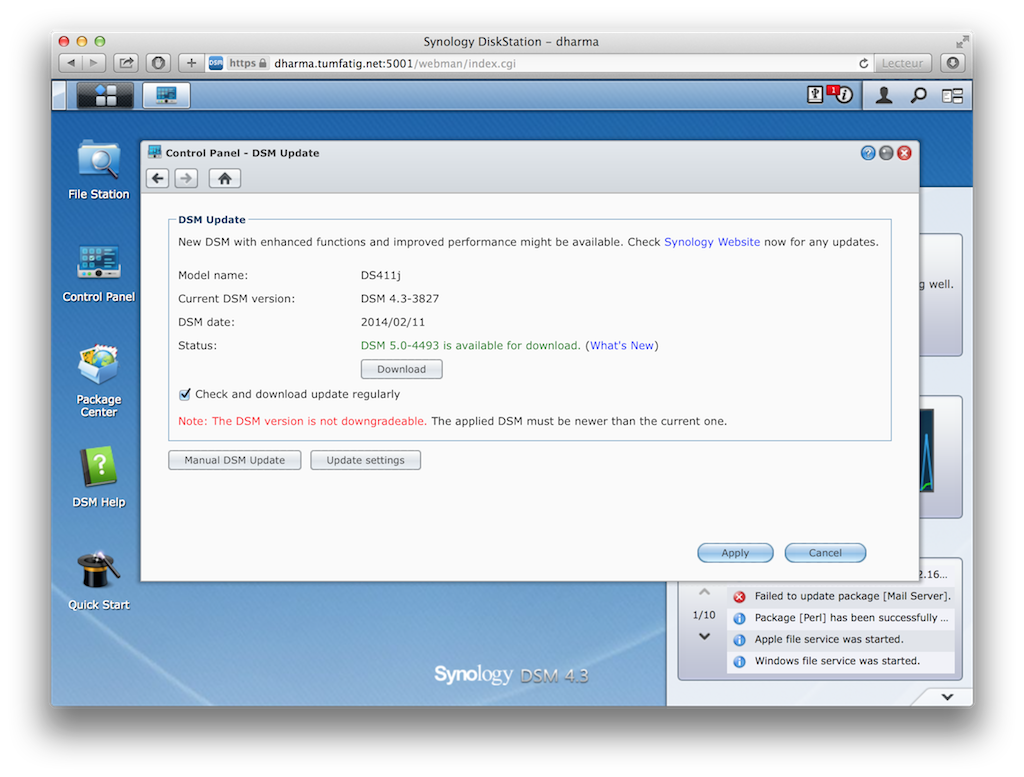Open File Station from the desktop
This screenshot has height=777, width=1024.
point(99,169)
